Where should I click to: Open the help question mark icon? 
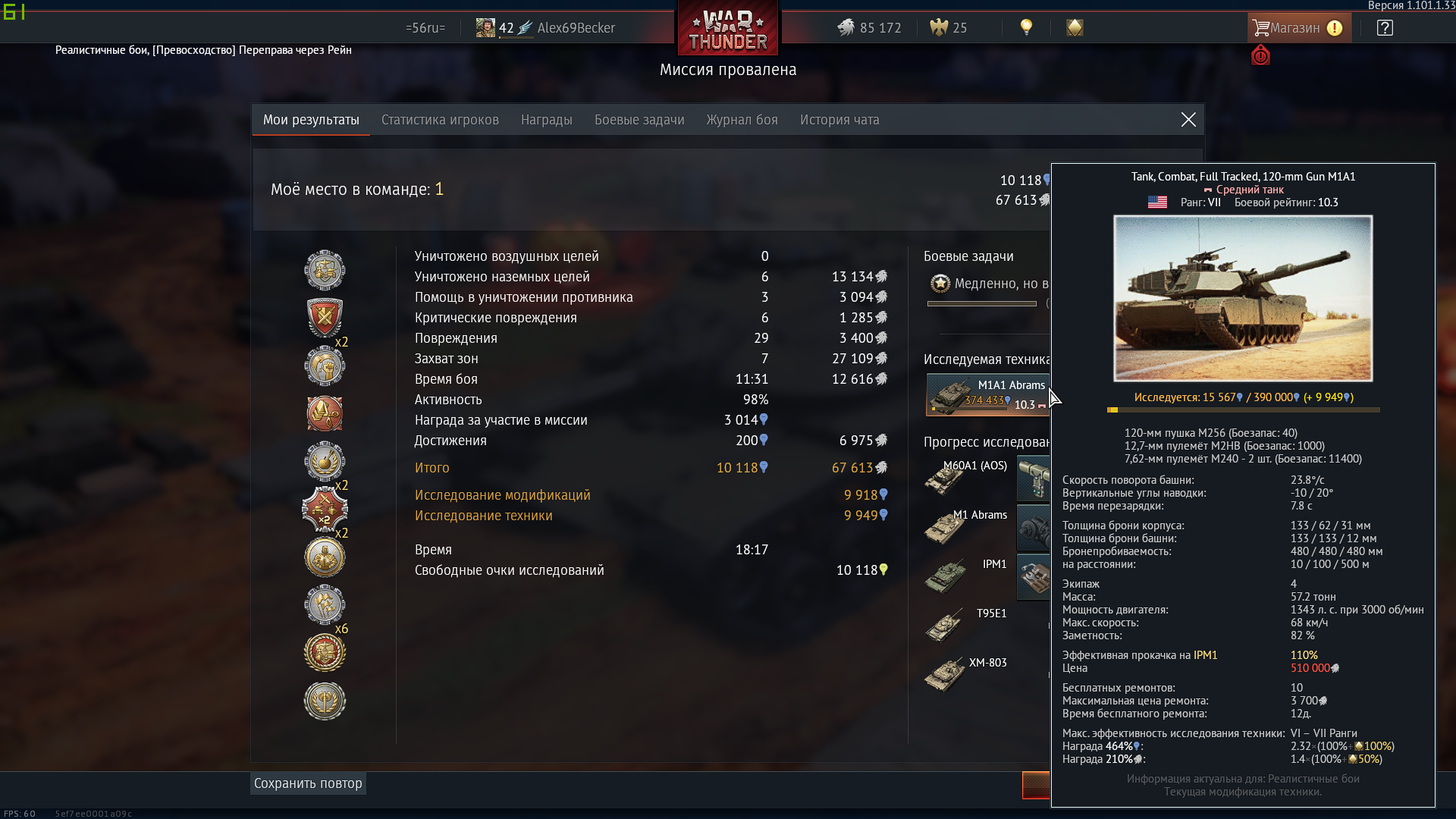[x=1385, y=28]
